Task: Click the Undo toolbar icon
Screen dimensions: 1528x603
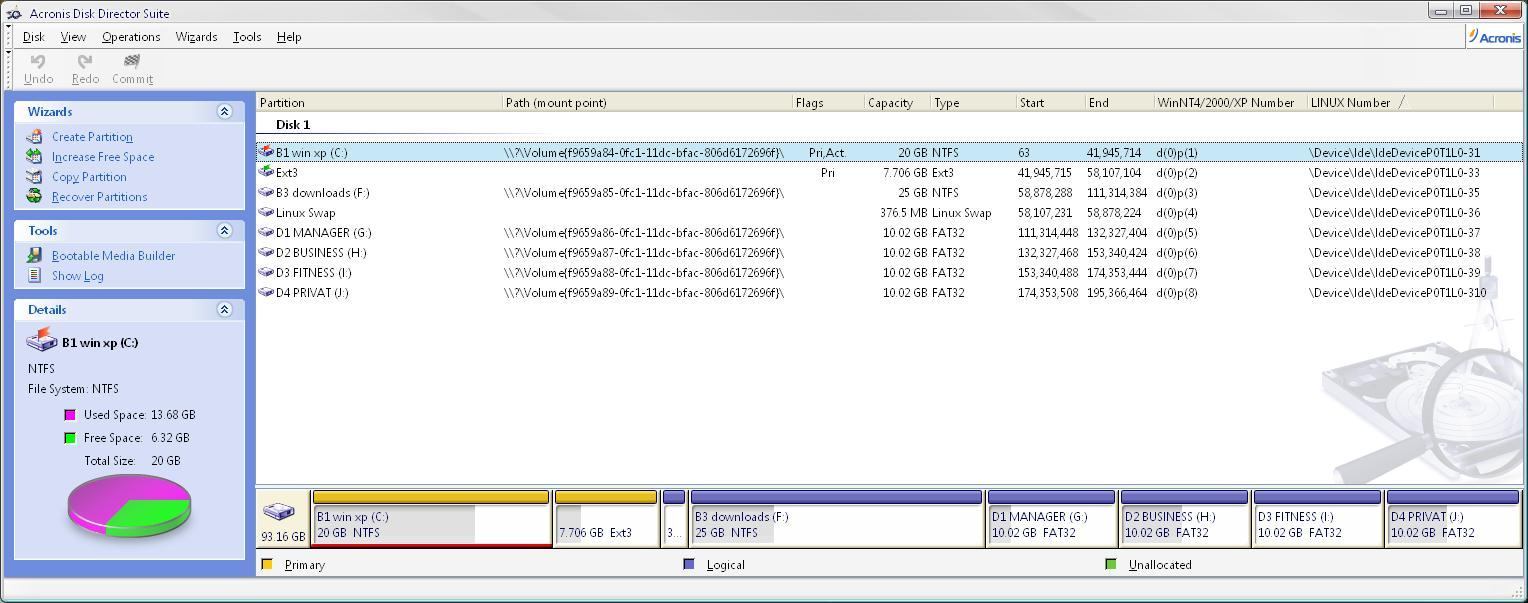Action: [x=38, y=61]
